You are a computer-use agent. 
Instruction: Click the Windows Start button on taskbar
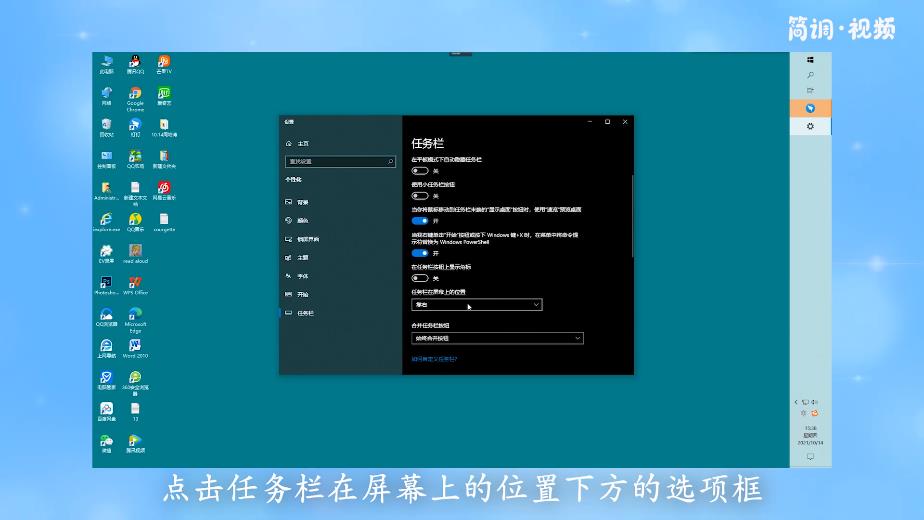tap(810, 60)
